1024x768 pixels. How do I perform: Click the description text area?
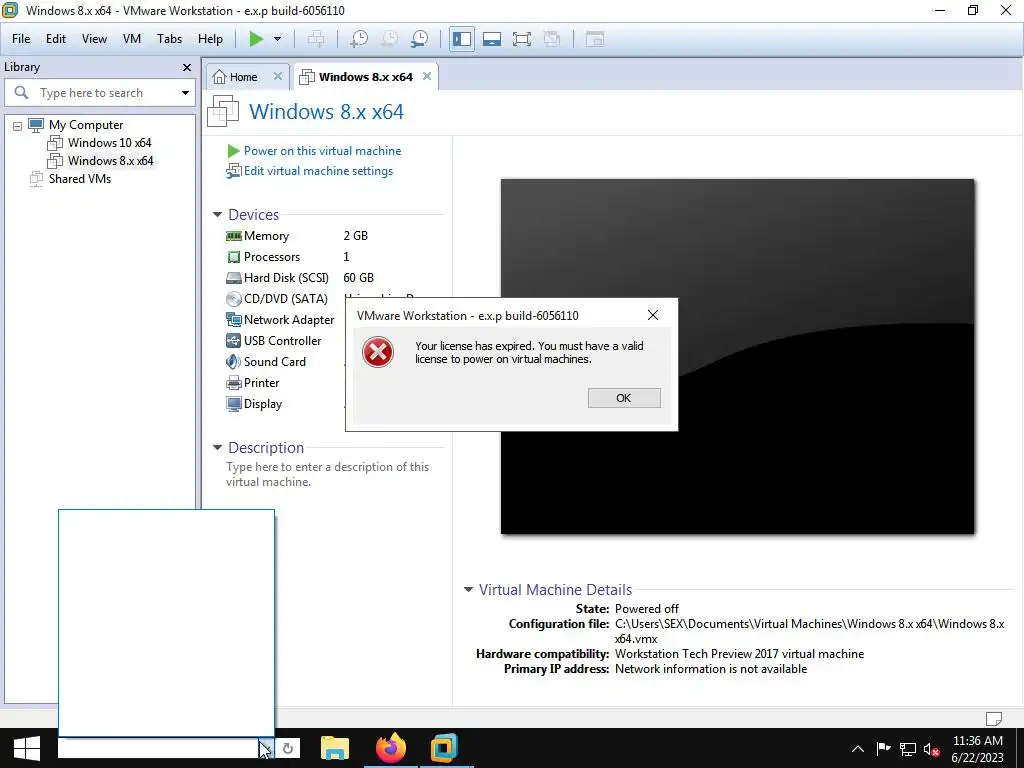pyautogui.click(x=327, y=475)
